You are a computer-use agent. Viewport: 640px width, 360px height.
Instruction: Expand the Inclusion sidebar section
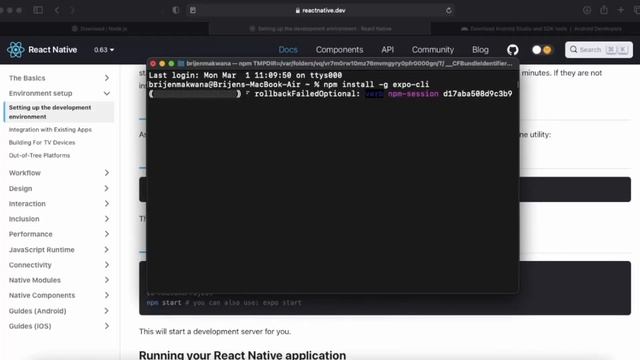[59, 219]
